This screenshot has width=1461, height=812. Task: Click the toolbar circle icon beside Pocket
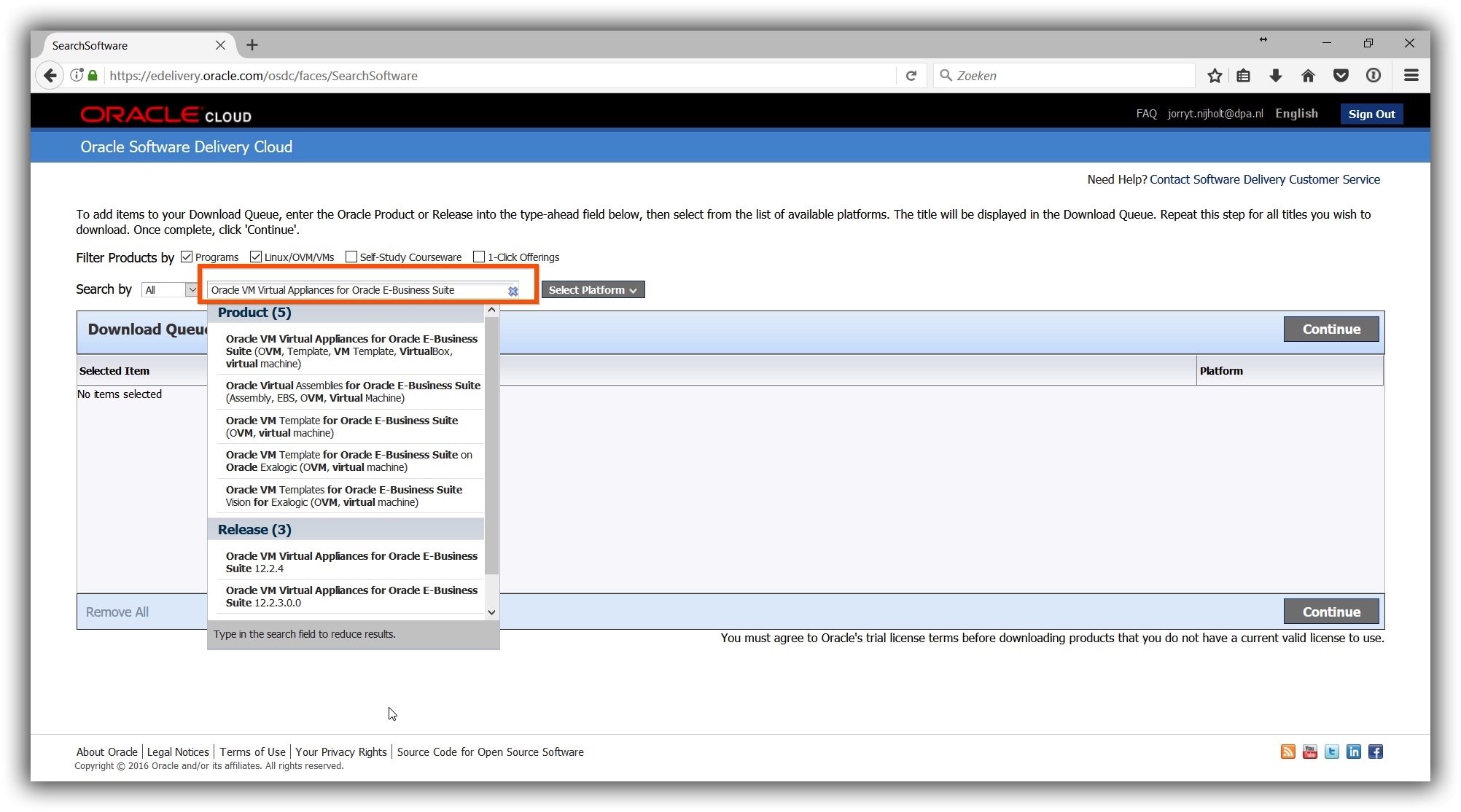pos(1373,76)
